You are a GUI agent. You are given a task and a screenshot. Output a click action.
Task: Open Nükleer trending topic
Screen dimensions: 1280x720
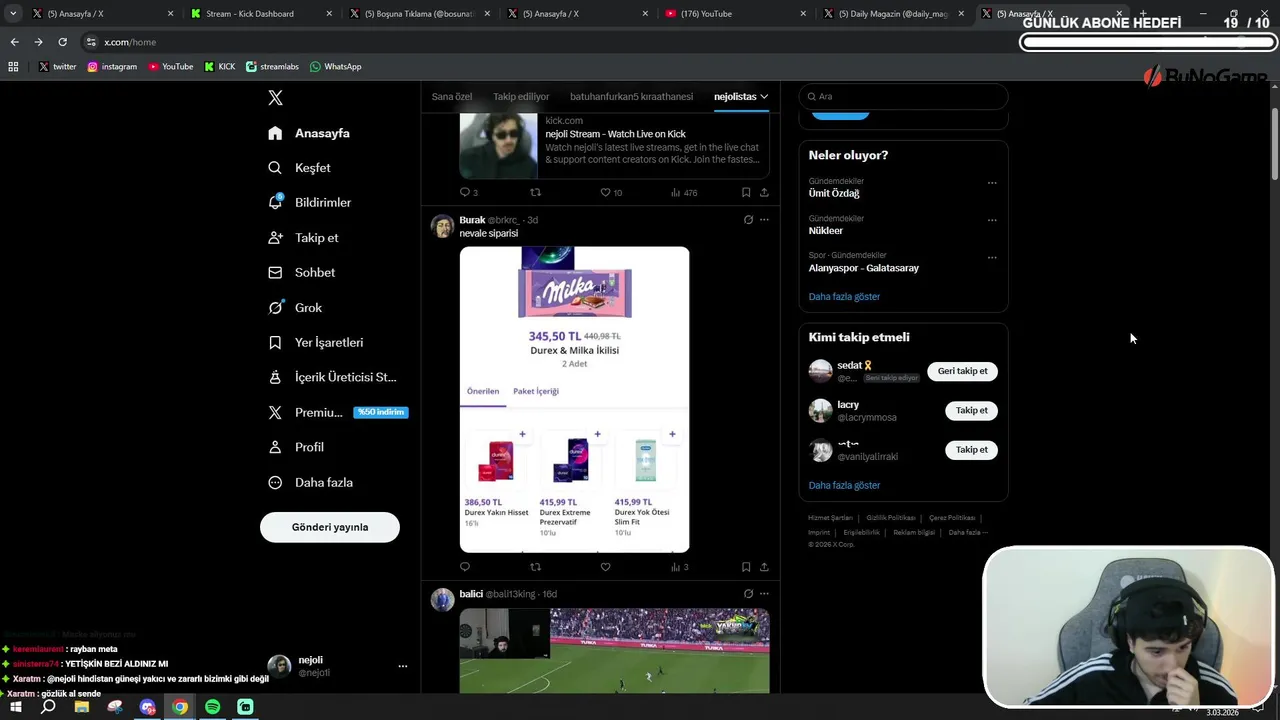pyautogui.click(x=828, y=231)
